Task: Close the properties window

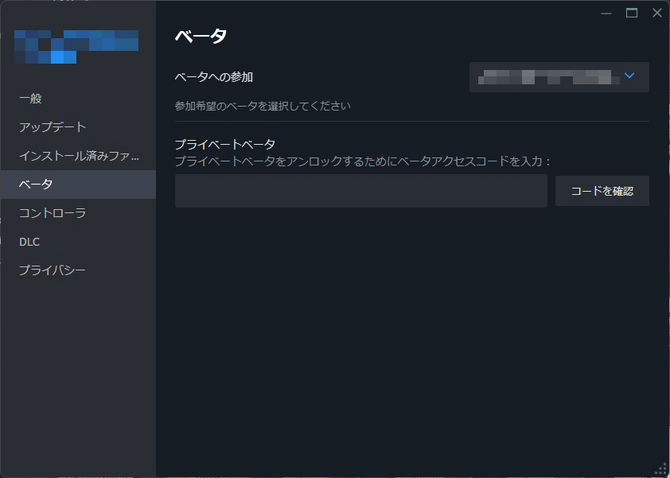Action: tap(656, 13)
